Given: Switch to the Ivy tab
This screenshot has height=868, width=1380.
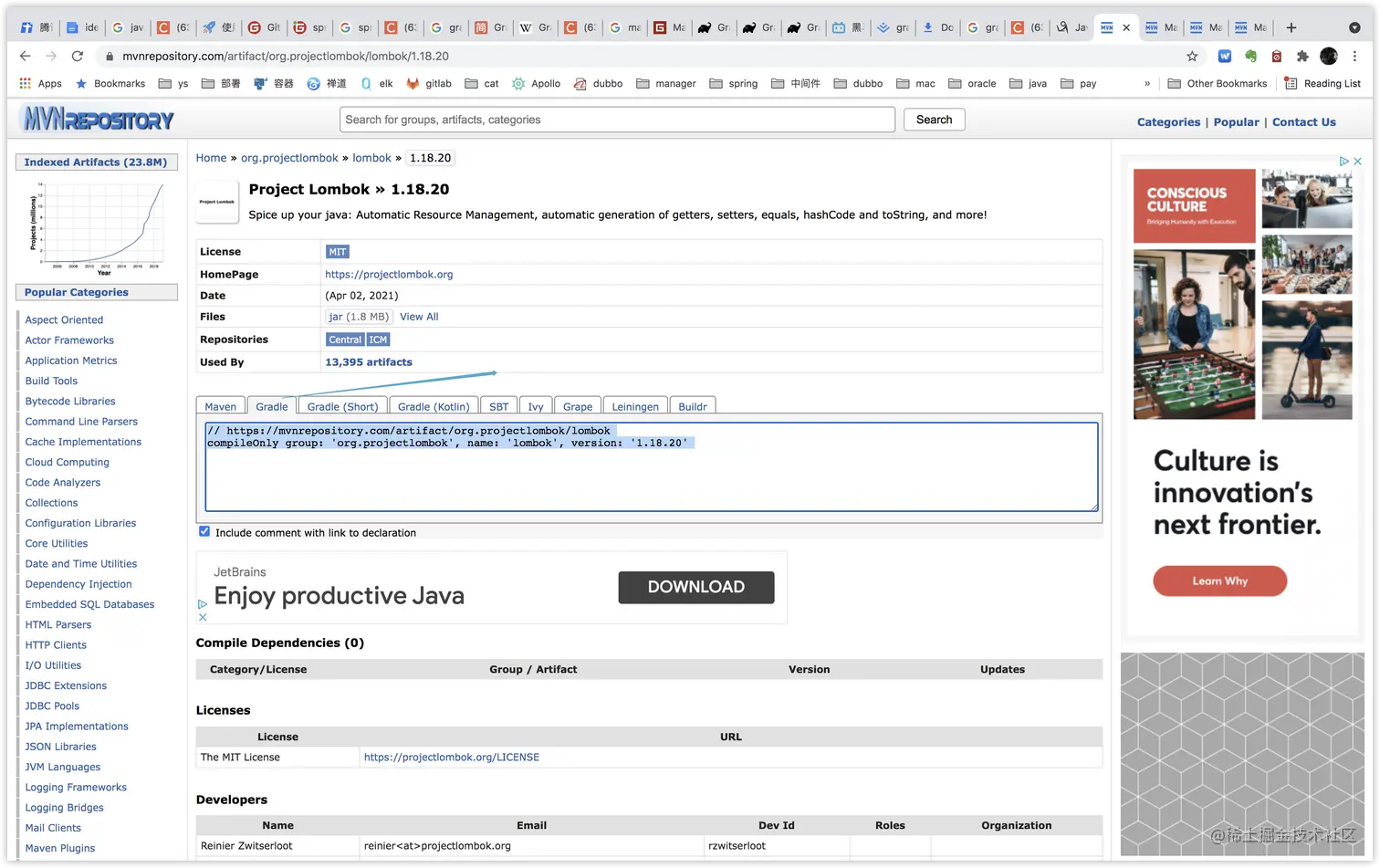Looking at the screenshot, I should click(x=536, y=406).
